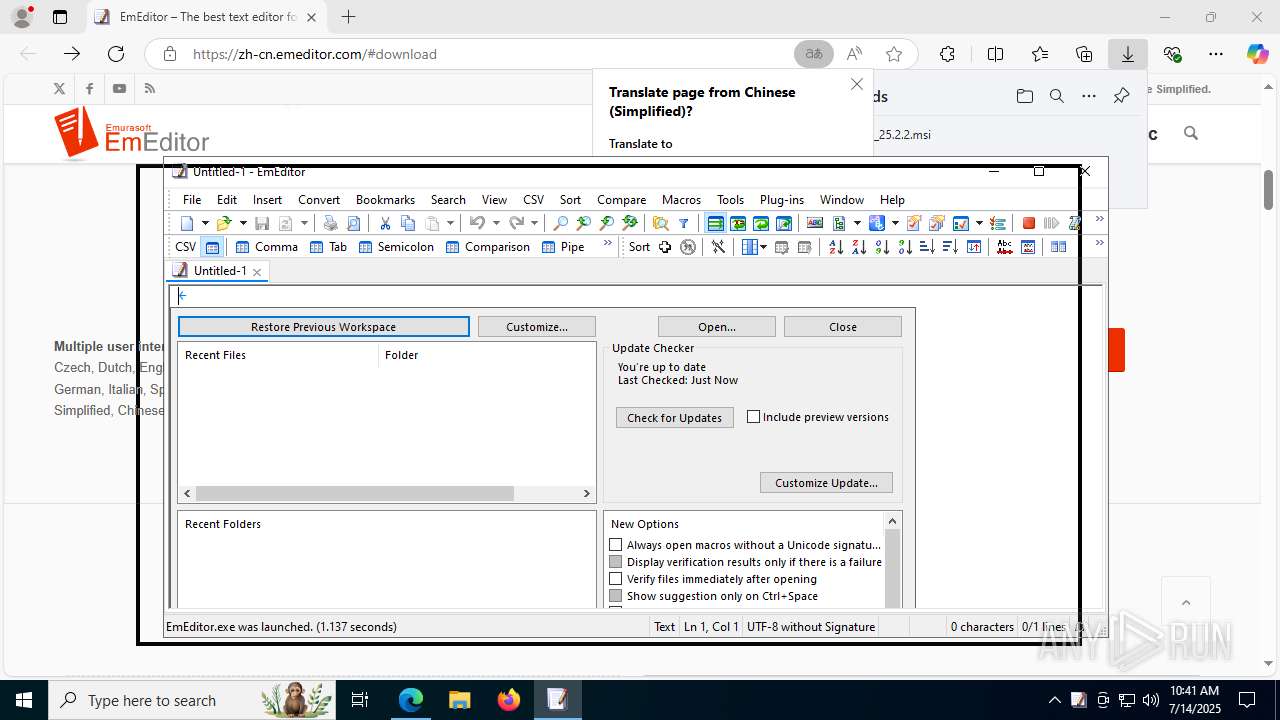Expand the Paste dropdown arrow
Image resolution: width=1280 pixels, height=720 pixels.
451,223
